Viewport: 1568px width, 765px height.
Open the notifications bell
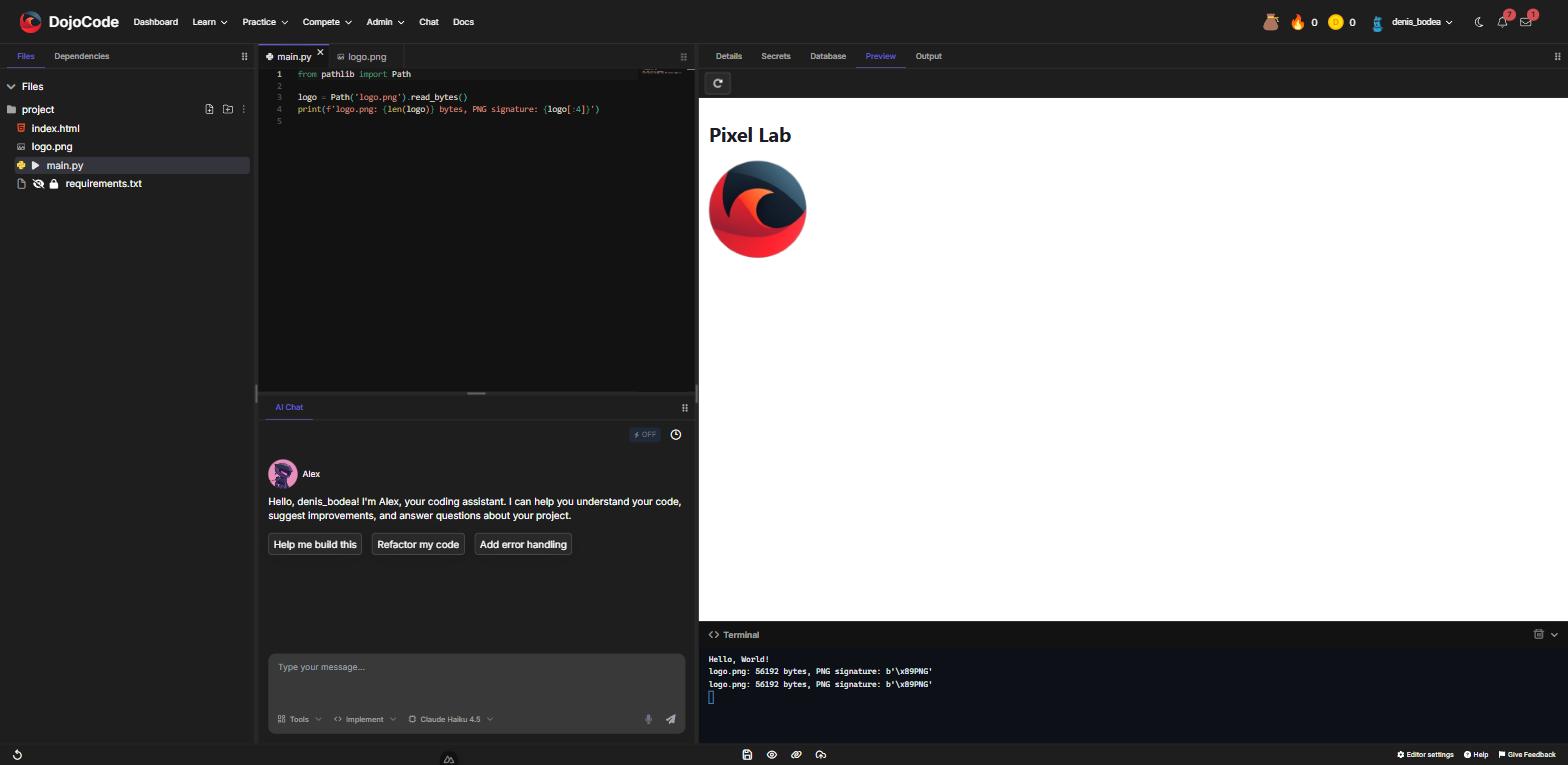pyautogui.click(x=1502, y=22)
